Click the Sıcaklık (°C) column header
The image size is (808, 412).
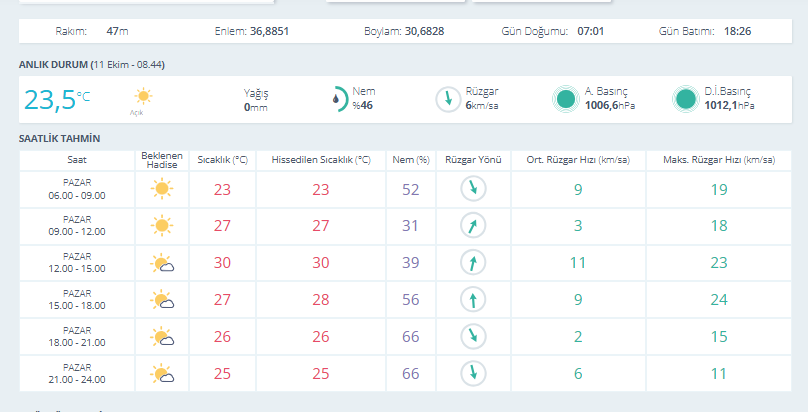(x=223, y=160)
